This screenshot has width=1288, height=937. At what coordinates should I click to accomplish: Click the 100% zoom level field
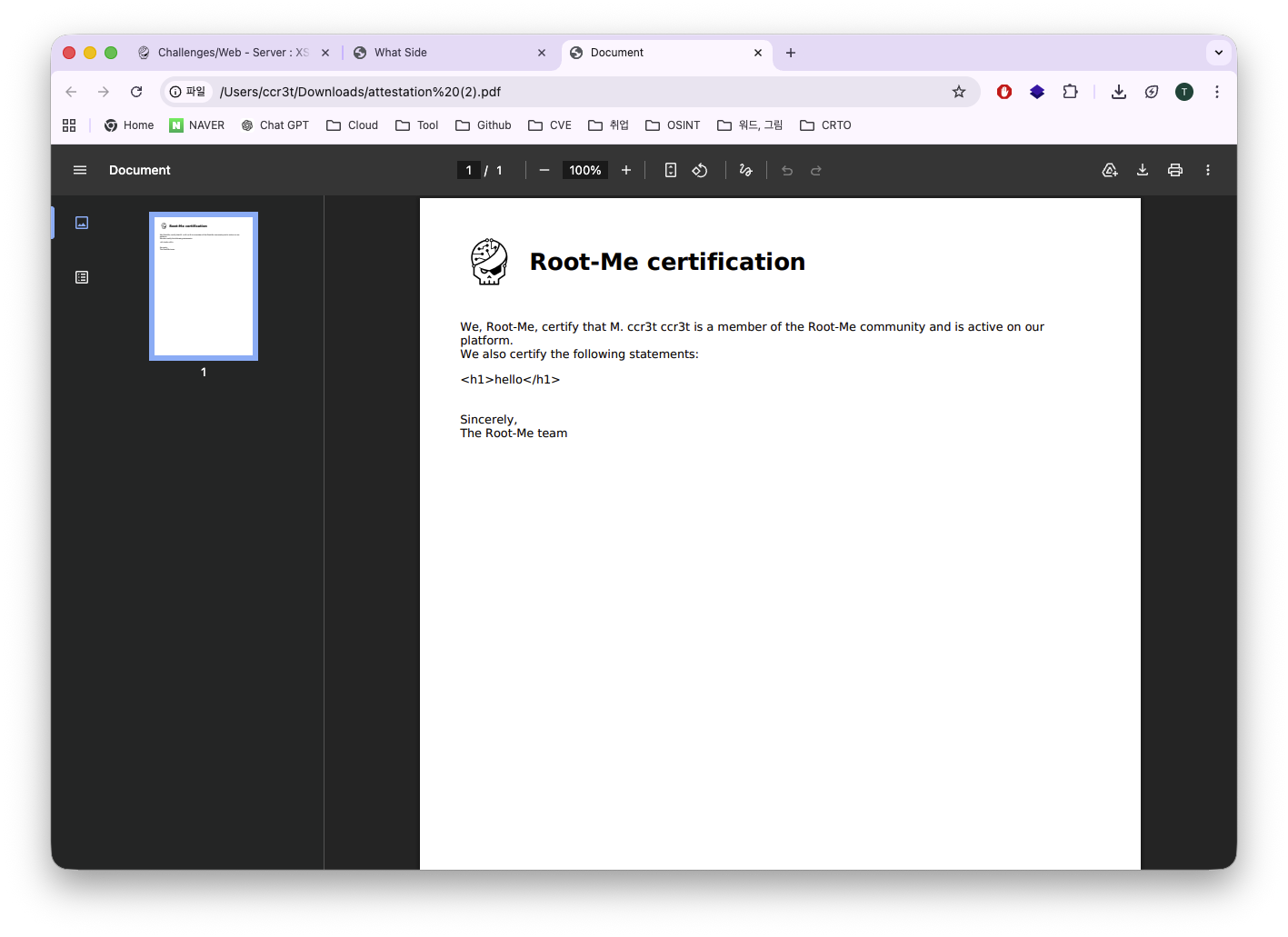(585, 170)
